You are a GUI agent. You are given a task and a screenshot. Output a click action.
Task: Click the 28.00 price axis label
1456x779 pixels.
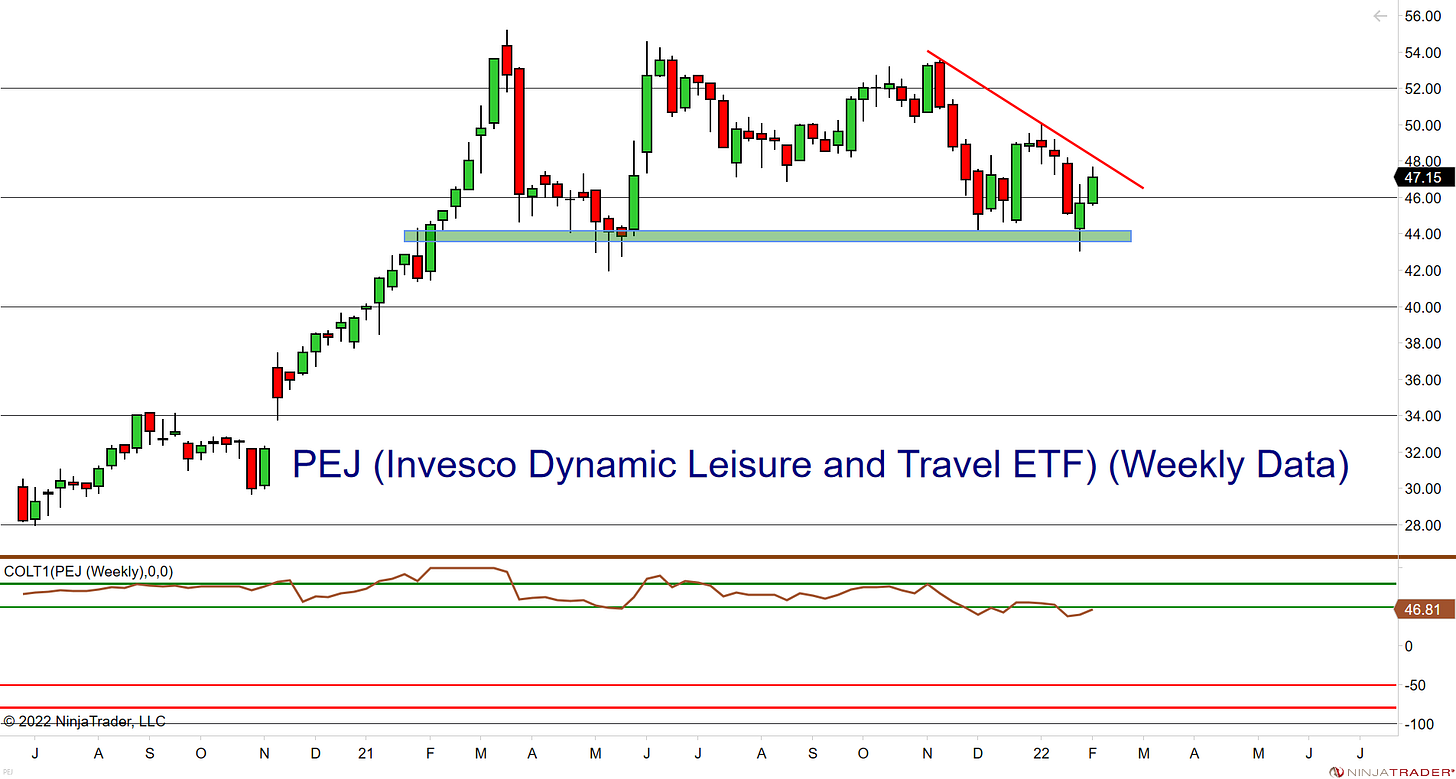(x=1423, y=525)
